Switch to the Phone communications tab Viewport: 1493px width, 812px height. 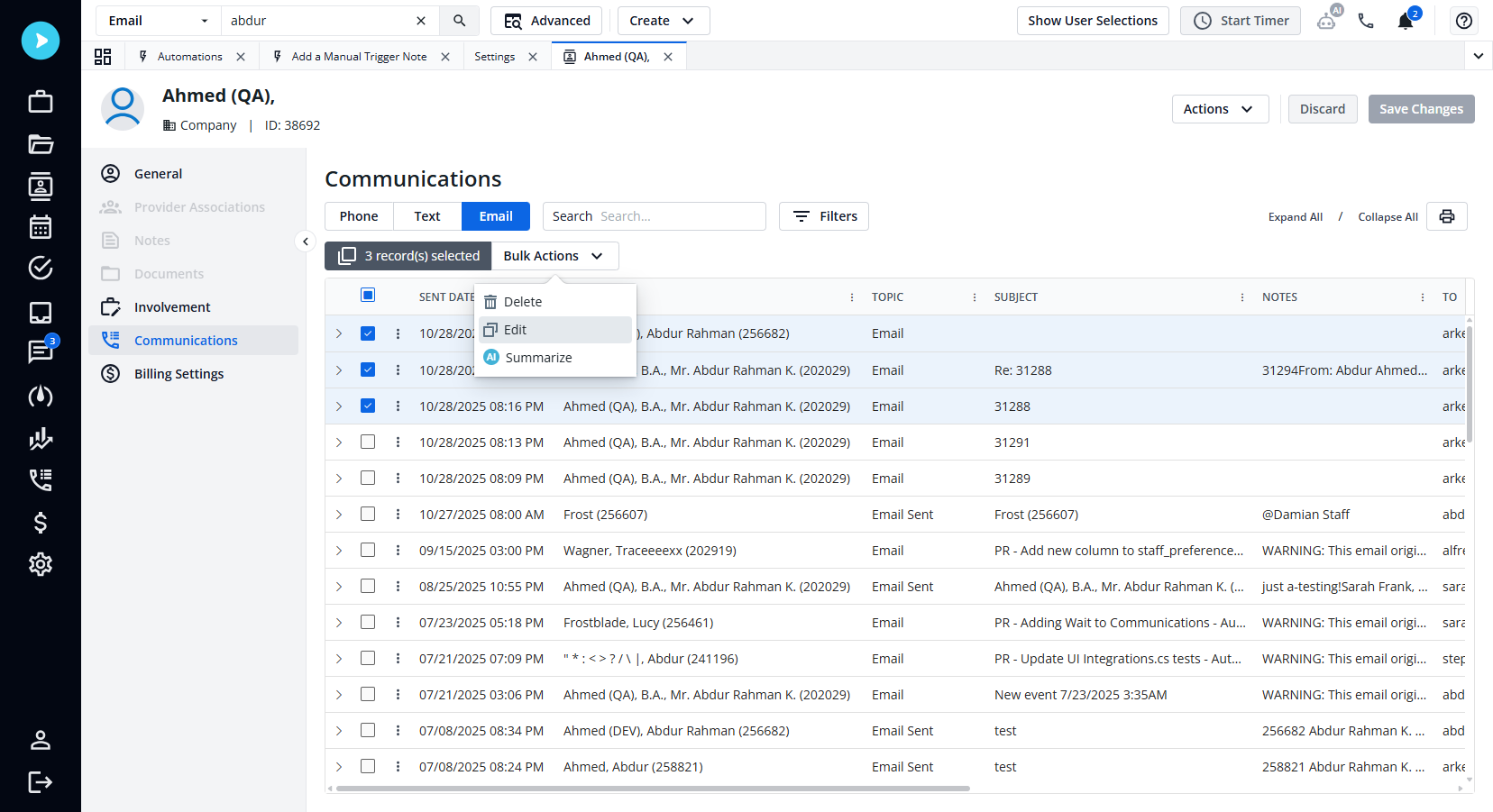click(x=358, y=215)
